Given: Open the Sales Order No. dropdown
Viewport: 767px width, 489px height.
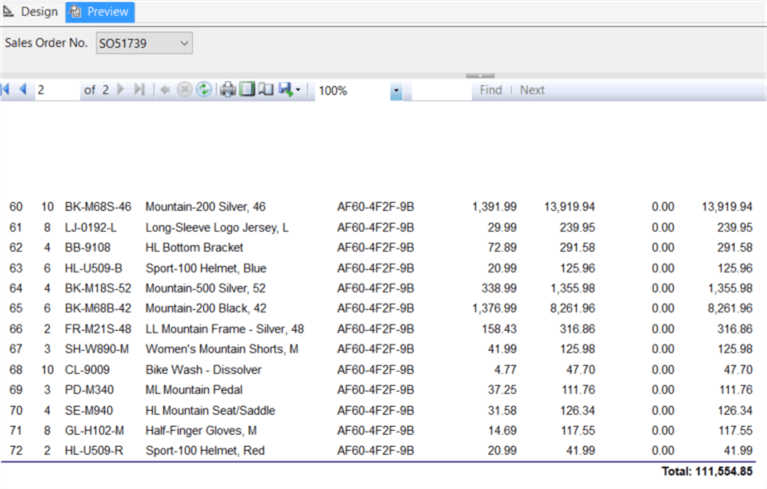Looking at the screenshot, I should click(x=182, y=43).
